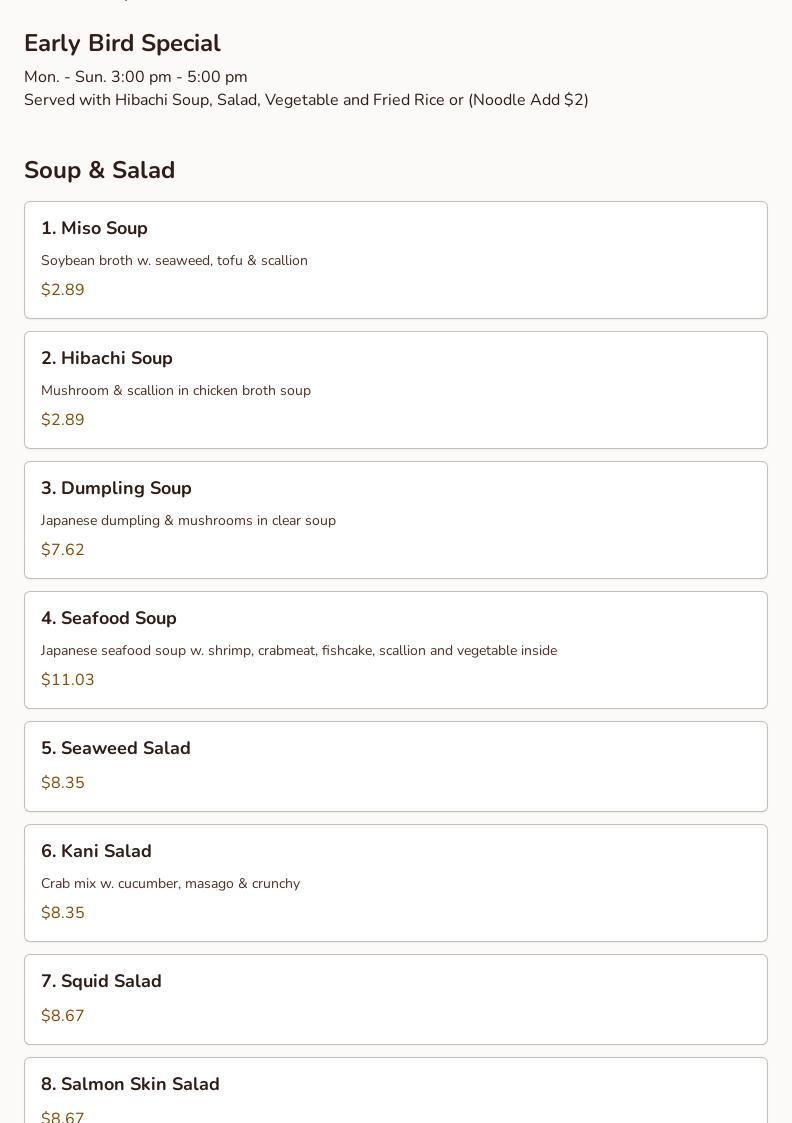This screenshot has width=792, height=1123.
Task: Click the $7.62 Dumpling Soup price
Action: [63, 550]
